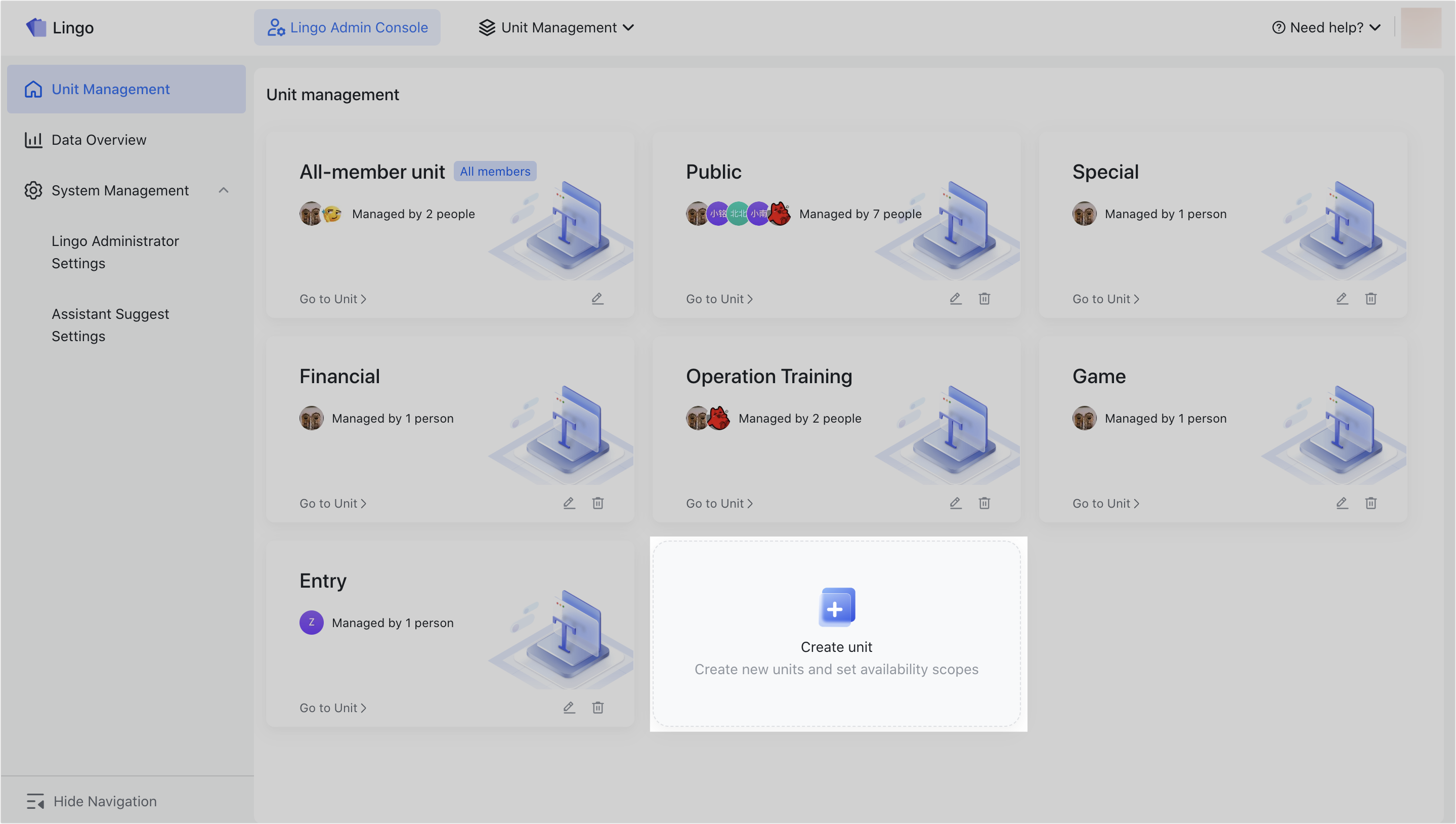
Task: Open Assistant Suggest Settings
Action: pos(110,324)
